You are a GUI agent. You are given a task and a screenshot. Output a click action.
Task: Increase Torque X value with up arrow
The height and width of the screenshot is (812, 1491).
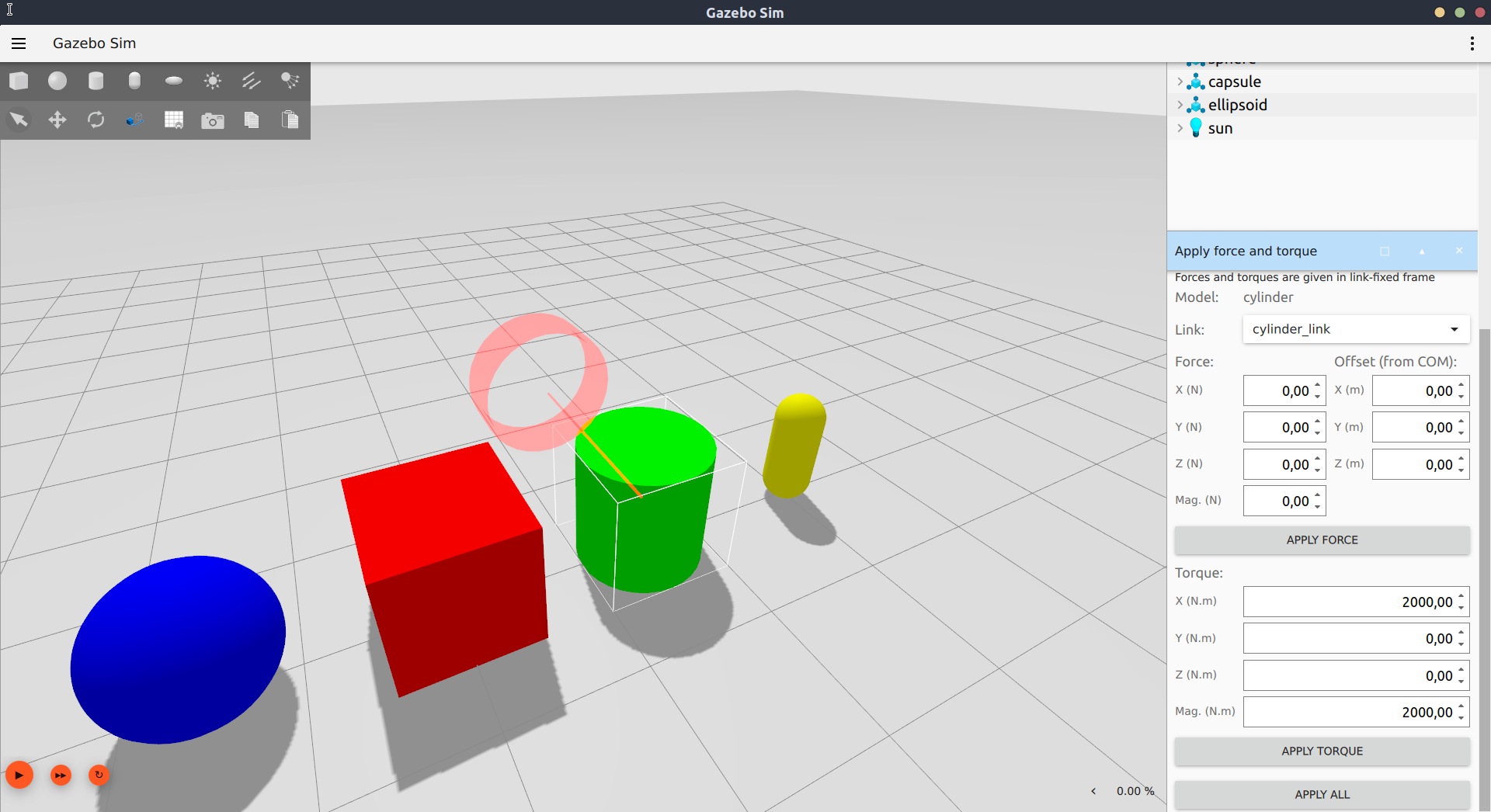click(x=1461, y=596)
